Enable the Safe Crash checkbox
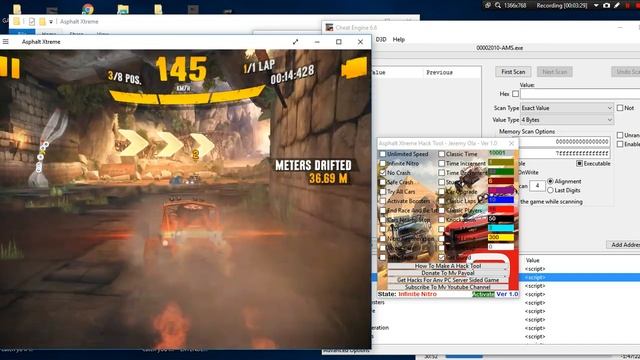The image size is (640, 360). coord(382,182)
